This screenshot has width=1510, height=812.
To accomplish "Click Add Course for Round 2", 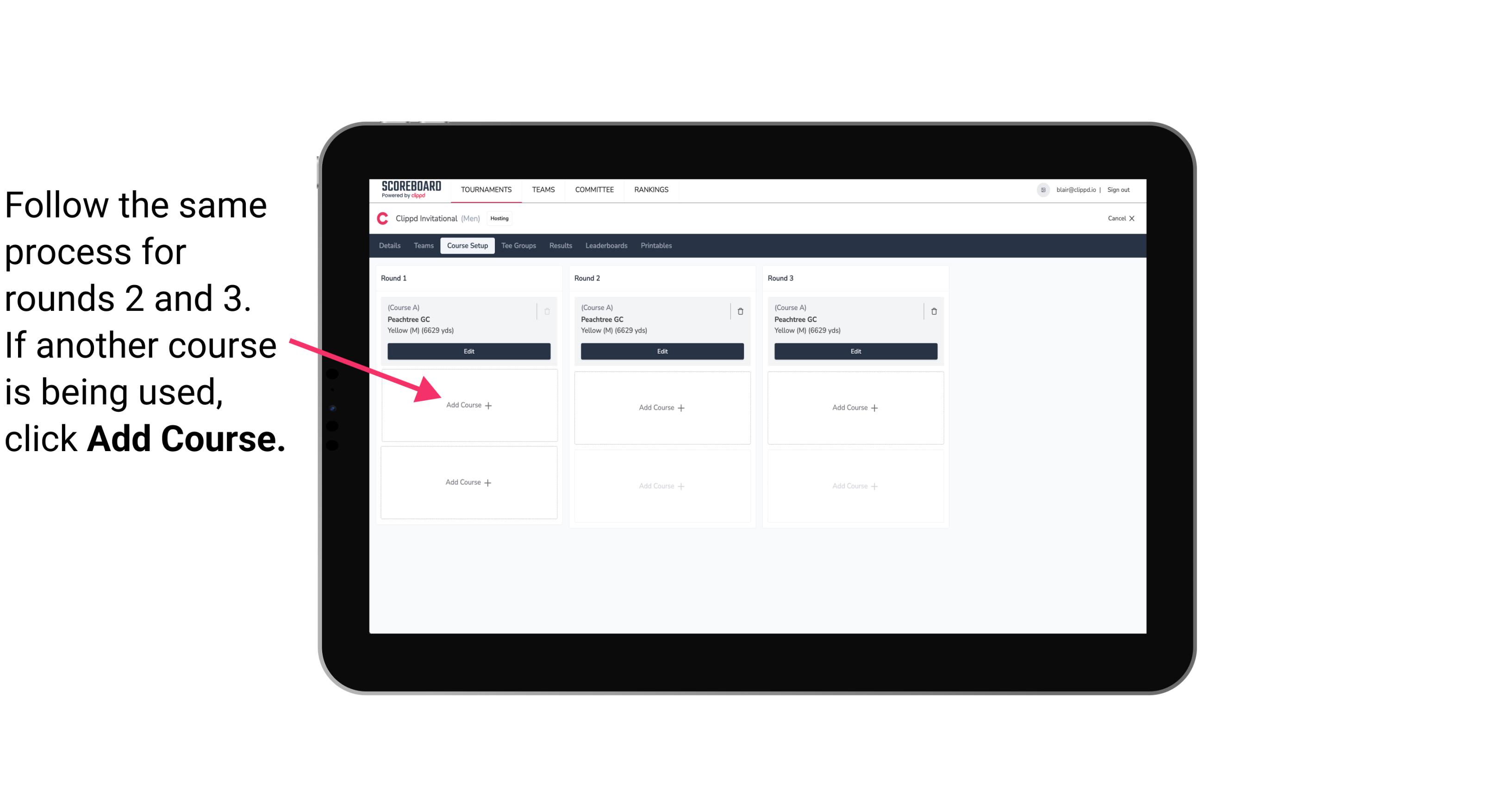I will 661,407.
